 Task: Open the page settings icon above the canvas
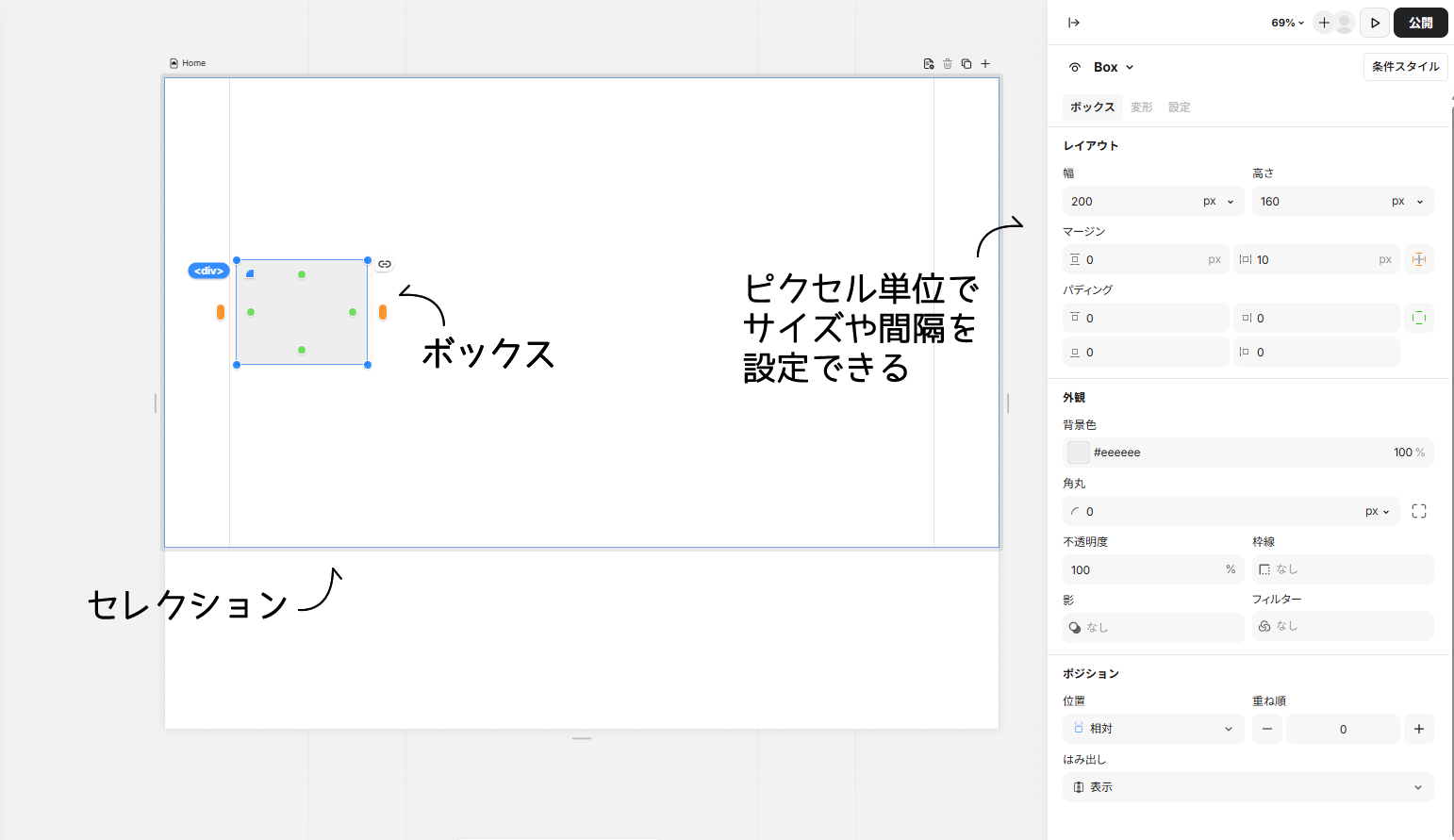pyautogui.click(x=928, y=63)
